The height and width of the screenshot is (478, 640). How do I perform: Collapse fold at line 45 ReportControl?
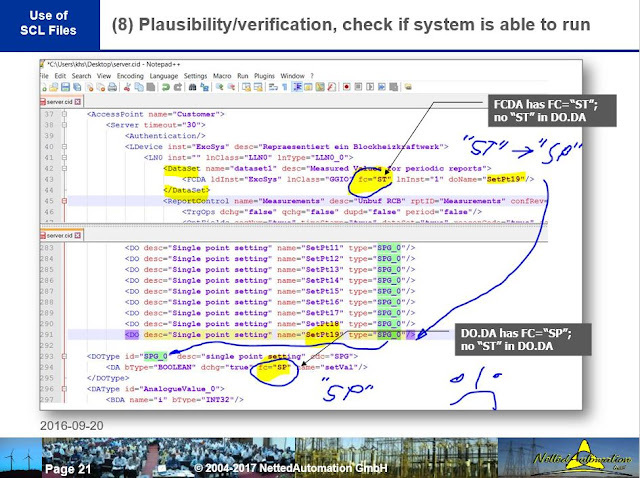coord(64,201)
